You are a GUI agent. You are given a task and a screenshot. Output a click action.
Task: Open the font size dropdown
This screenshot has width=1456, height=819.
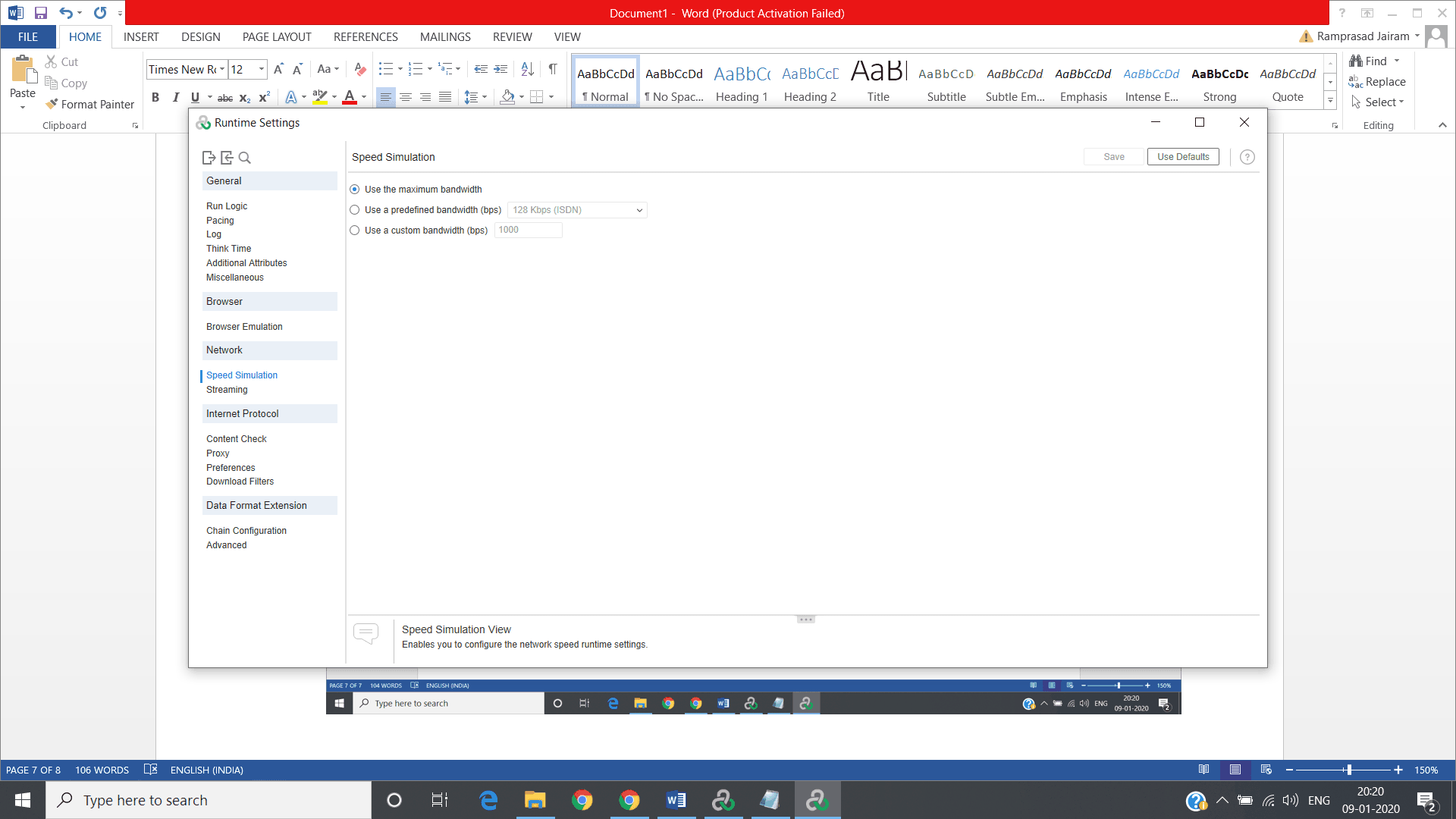262,69
